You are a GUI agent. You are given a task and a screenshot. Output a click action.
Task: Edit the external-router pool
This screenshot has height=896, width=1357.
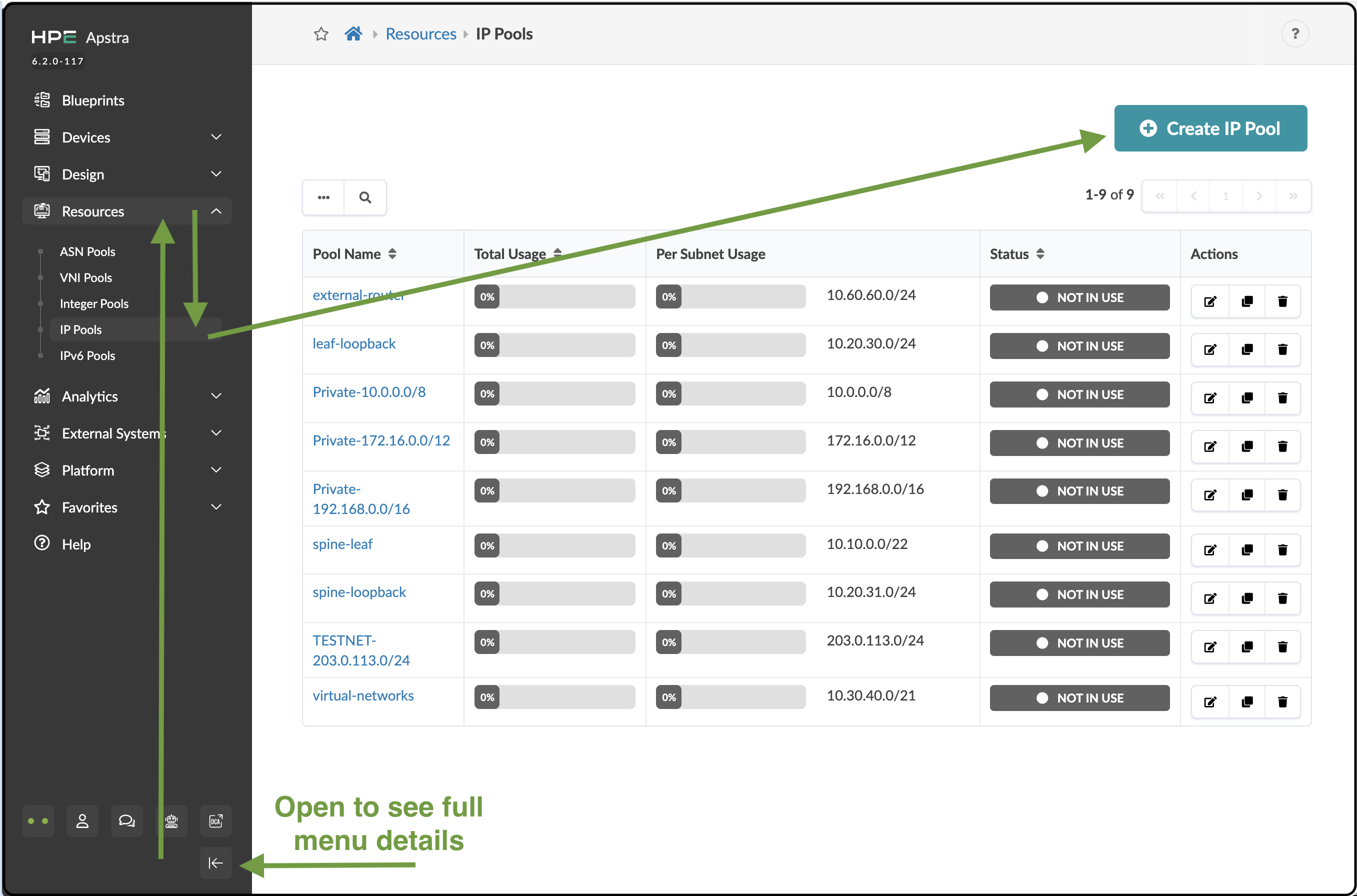click(x=1210, y=301)
